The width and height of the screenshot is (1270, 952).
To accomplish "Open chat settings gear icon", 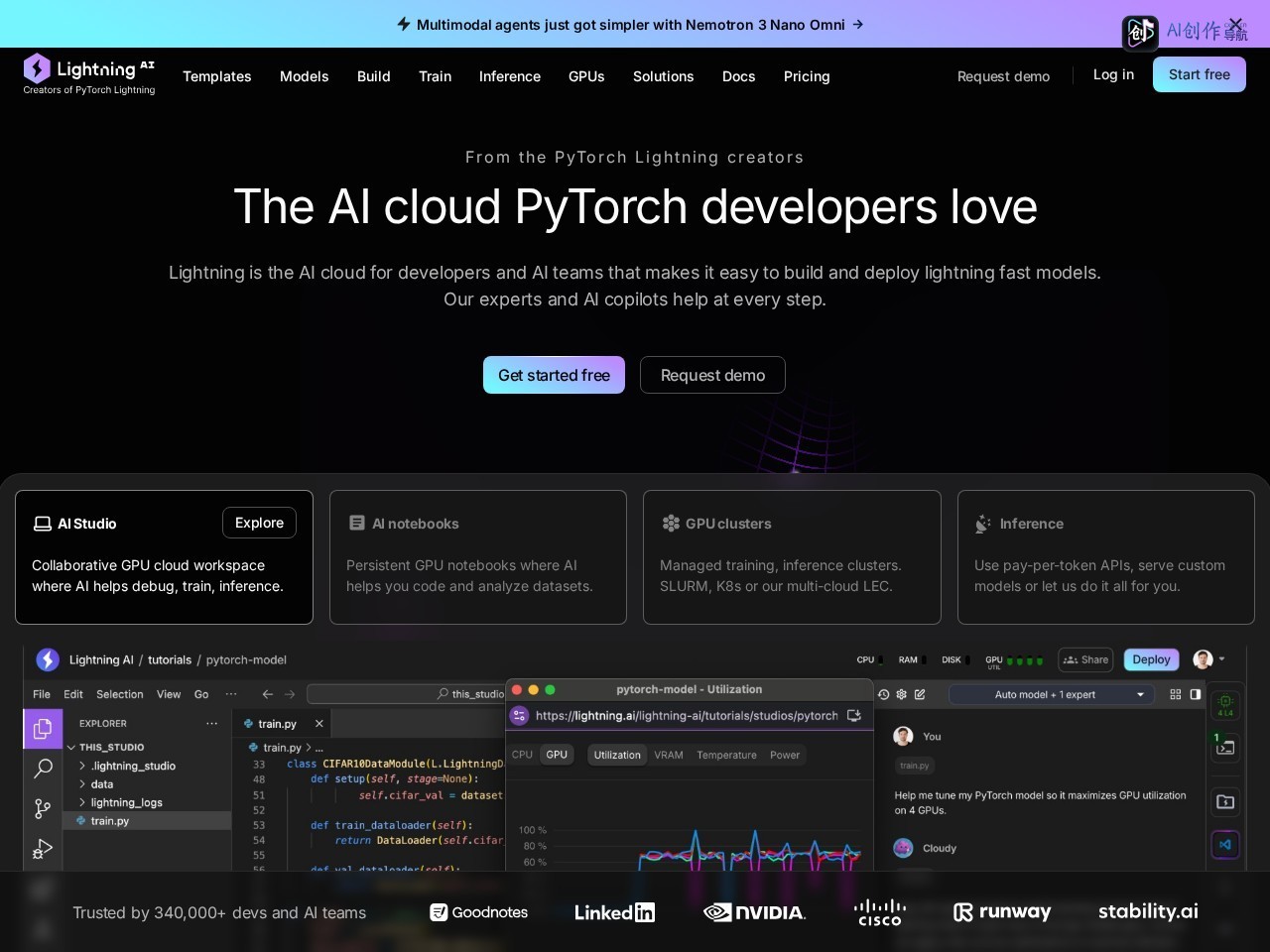I will (x=901, y=694).
